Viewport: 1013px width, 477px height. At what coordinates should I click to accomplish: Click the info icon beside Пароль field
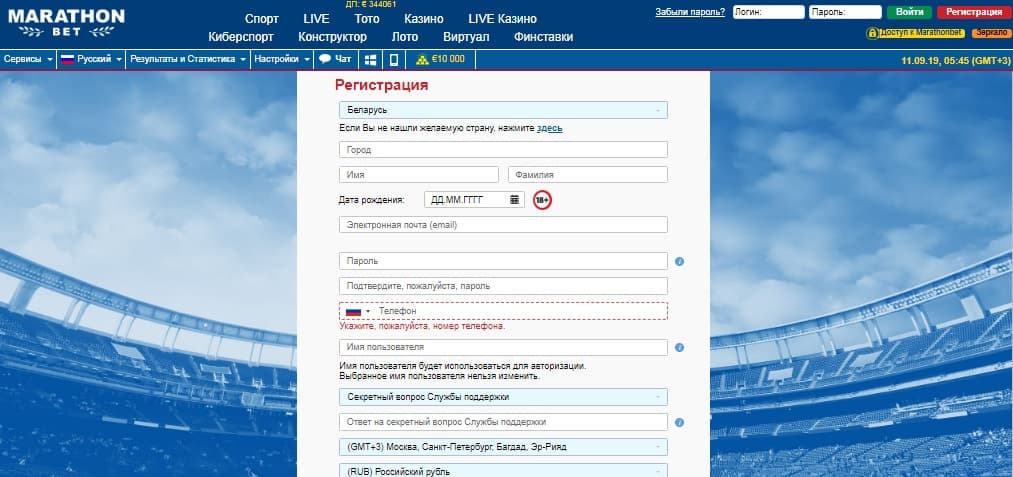(679, 262)
